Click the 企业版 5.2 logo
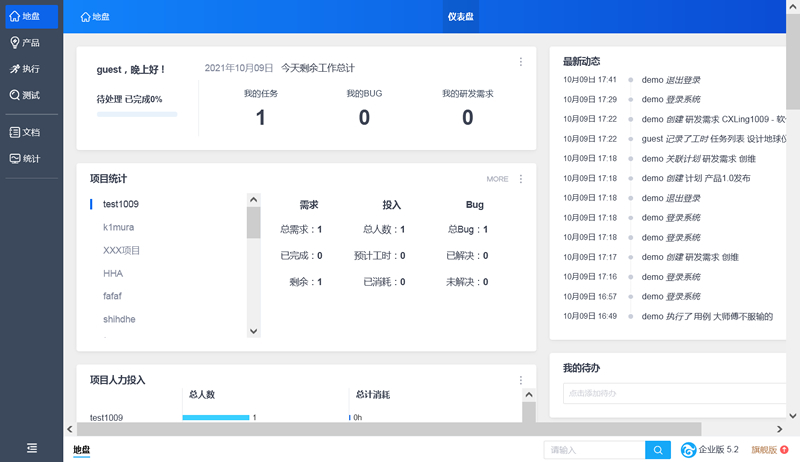 pos(710,449)
